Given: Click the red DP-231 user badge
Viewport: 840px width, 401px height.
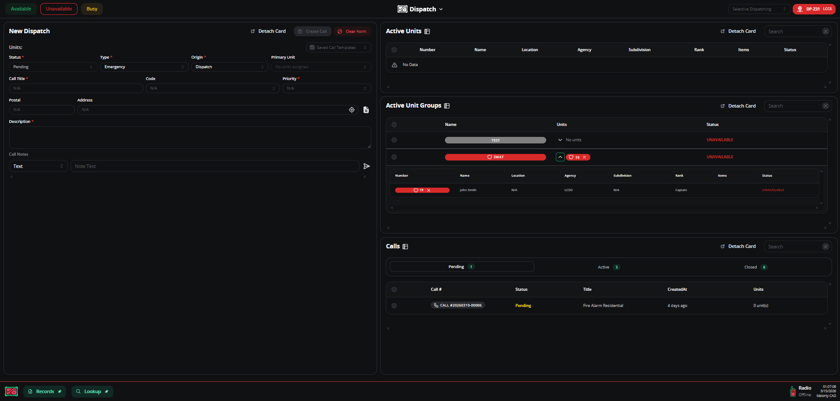Looking at the screenshot, I should (814, 9).
